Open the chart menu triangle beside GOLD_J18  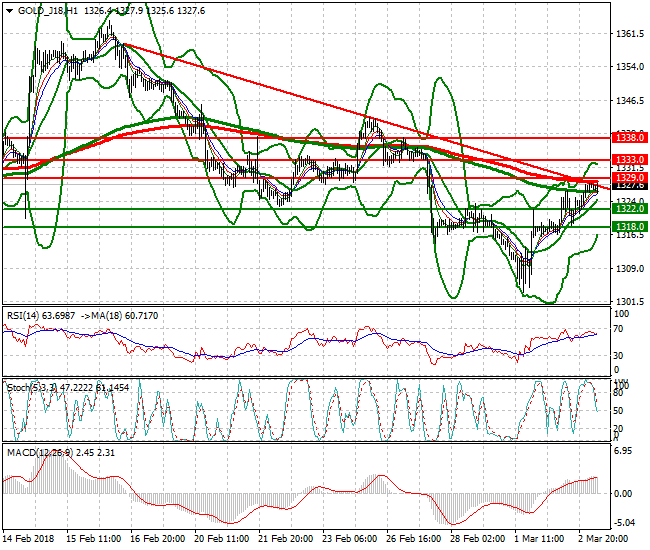point(9,11)
